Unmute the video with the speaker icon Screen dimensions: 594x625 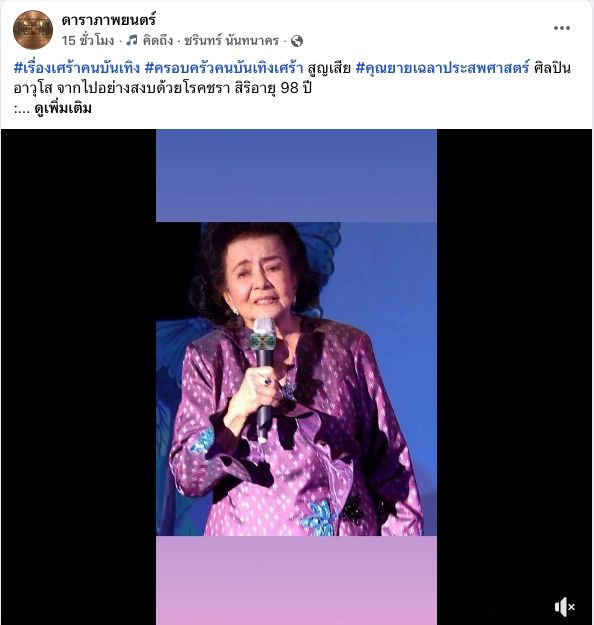(564, 607)
